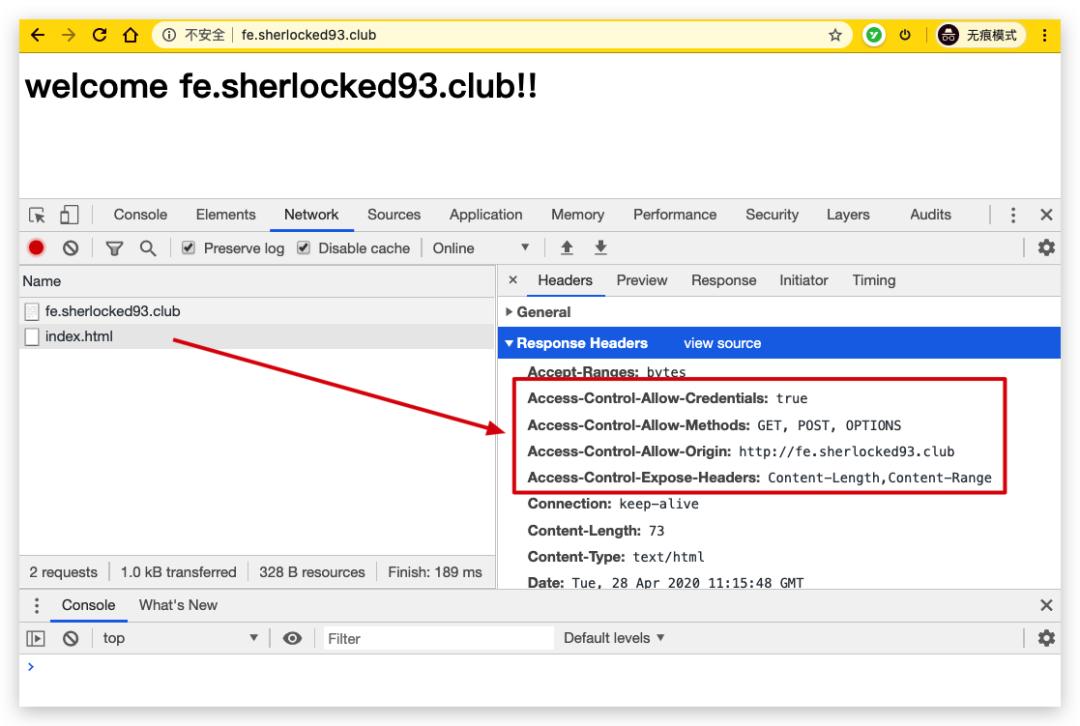Viewport: 1080px width, 726px height.
Task: Focus the console Filter input
Action: click(x=438, y=639)
